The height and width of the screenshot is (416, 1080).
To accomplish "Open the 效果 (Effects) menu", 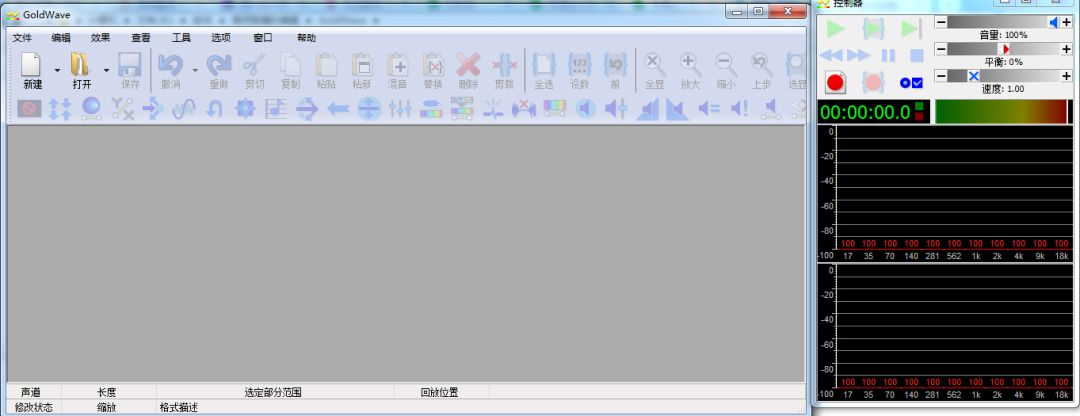I will point(100,38).
